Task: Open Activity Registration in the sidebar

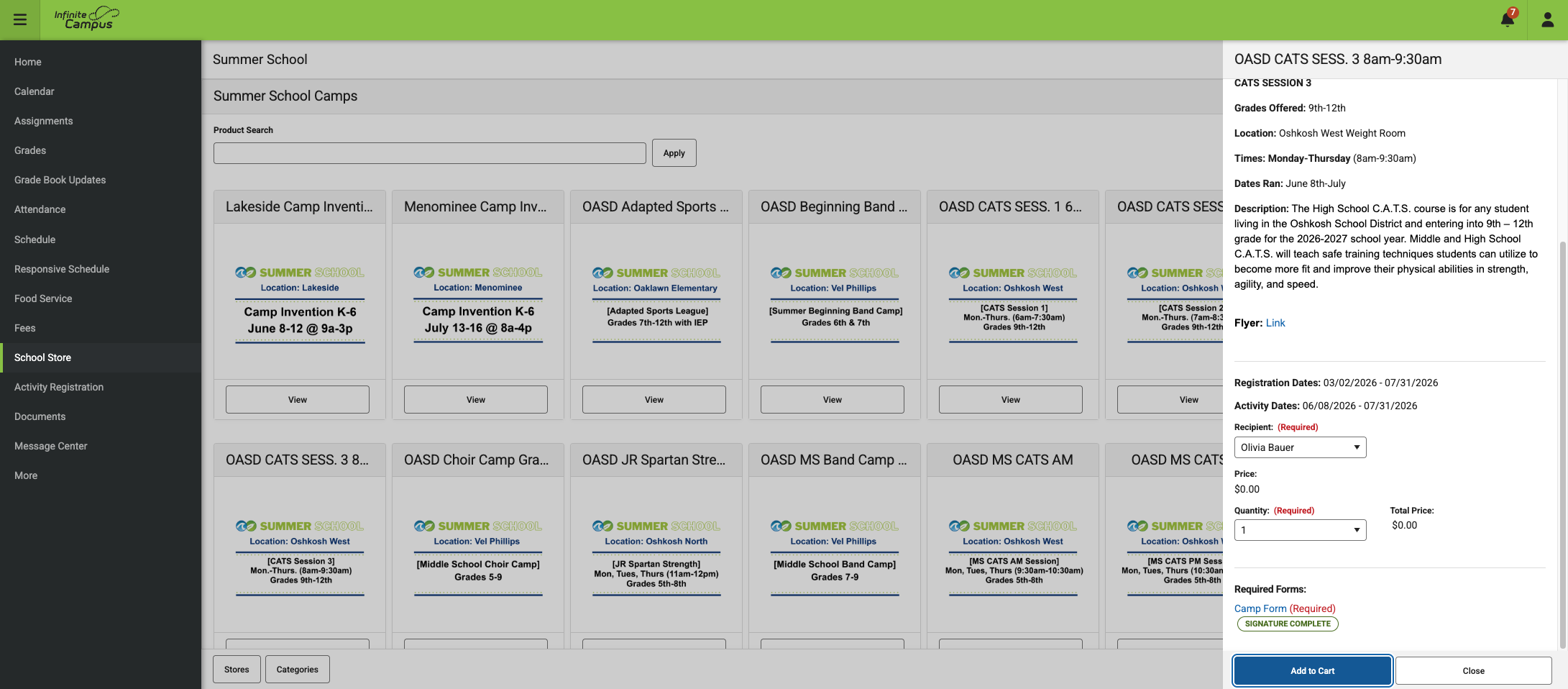Action: tap(101, 387)
